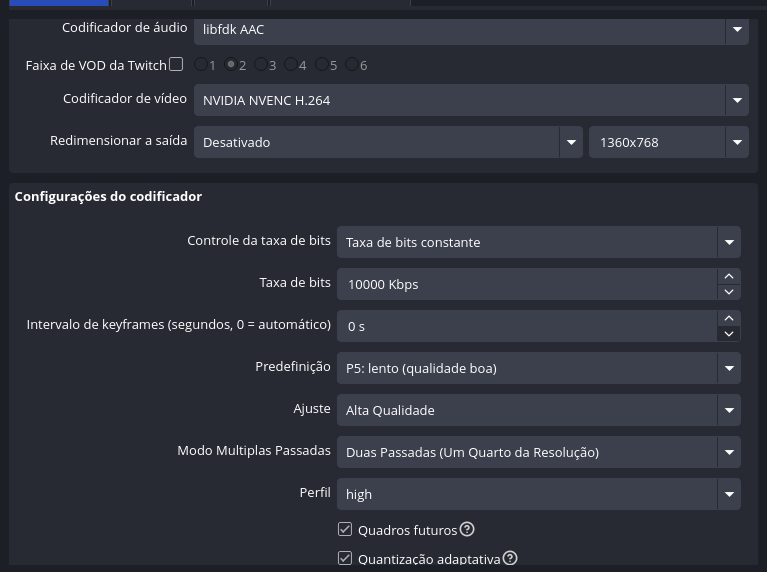Click help icon beside Quantização adaptativa
This screenshot has height=572, width=767.
(510, 558)
